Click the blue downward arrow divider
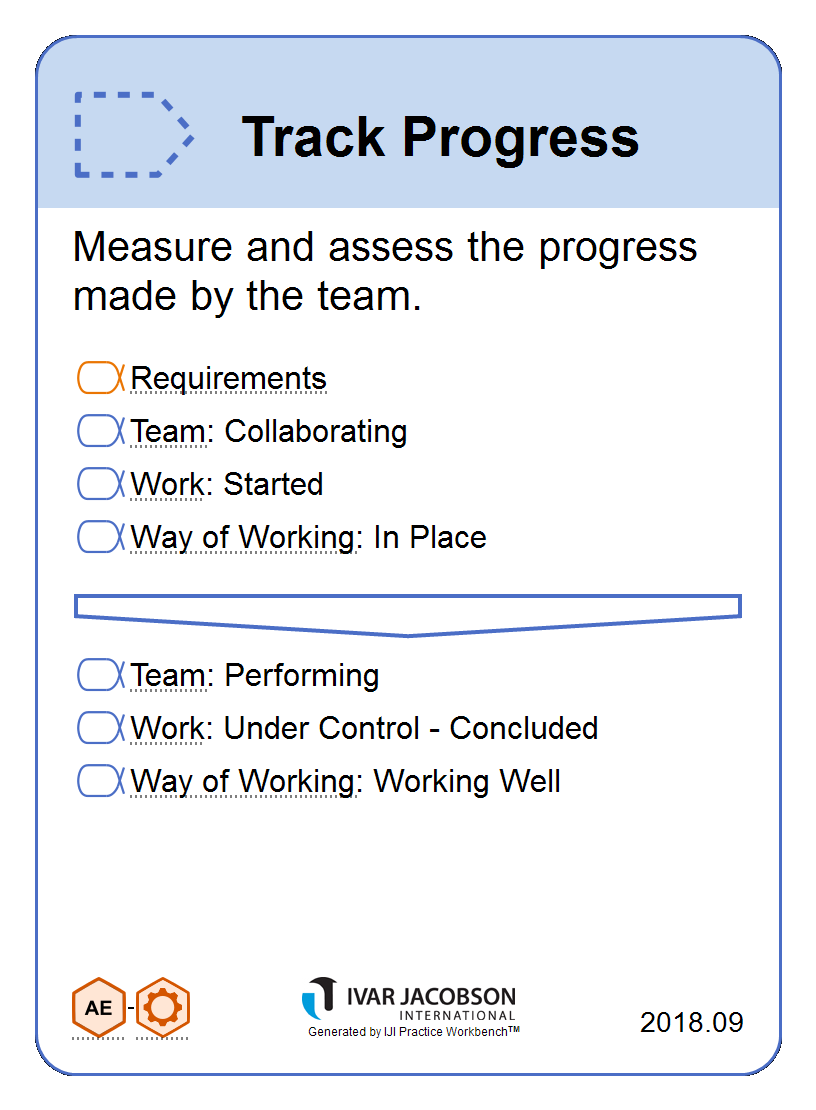Screen dimensions: 816x1110 pyautogui.click(x=408, y=616)
